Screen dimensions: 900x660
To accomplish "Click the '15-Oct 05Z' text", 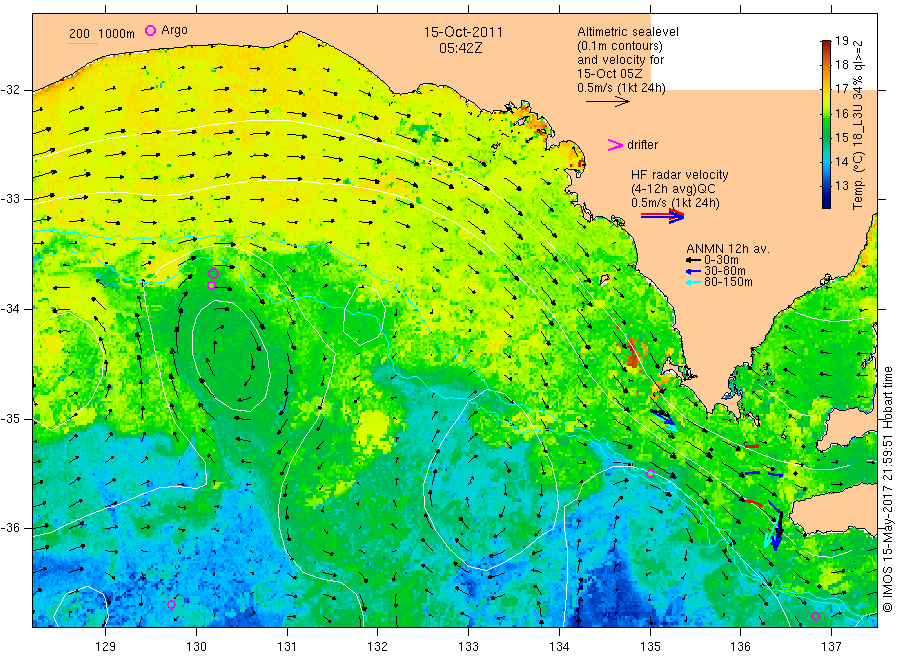I will [610, 74].
